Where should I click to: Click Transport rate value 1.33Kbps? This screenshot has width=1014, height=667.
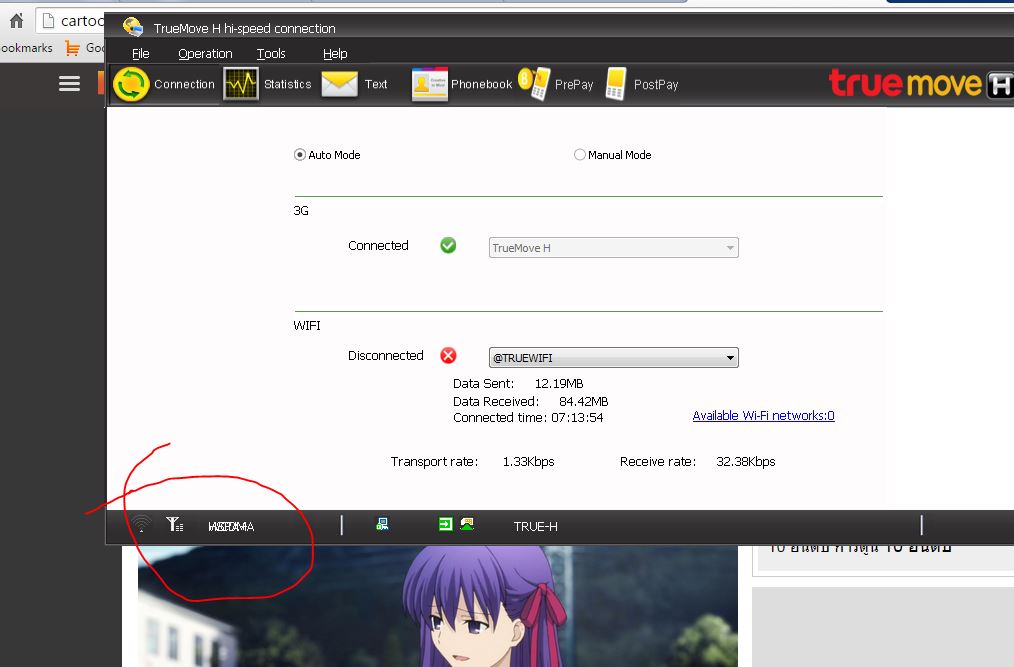(528, 462)
